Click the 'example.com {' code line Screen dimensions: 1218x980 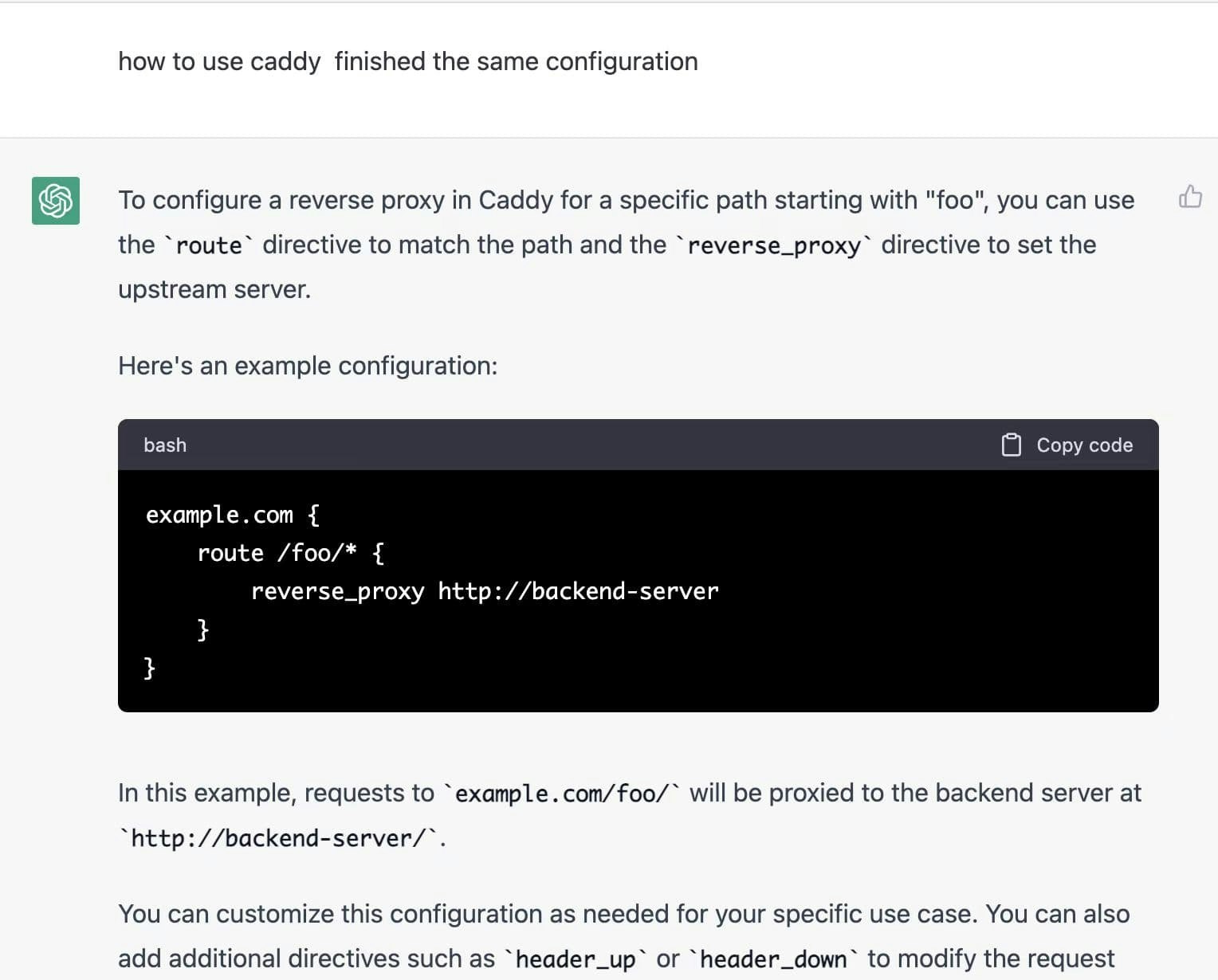[x=232, y=515]
